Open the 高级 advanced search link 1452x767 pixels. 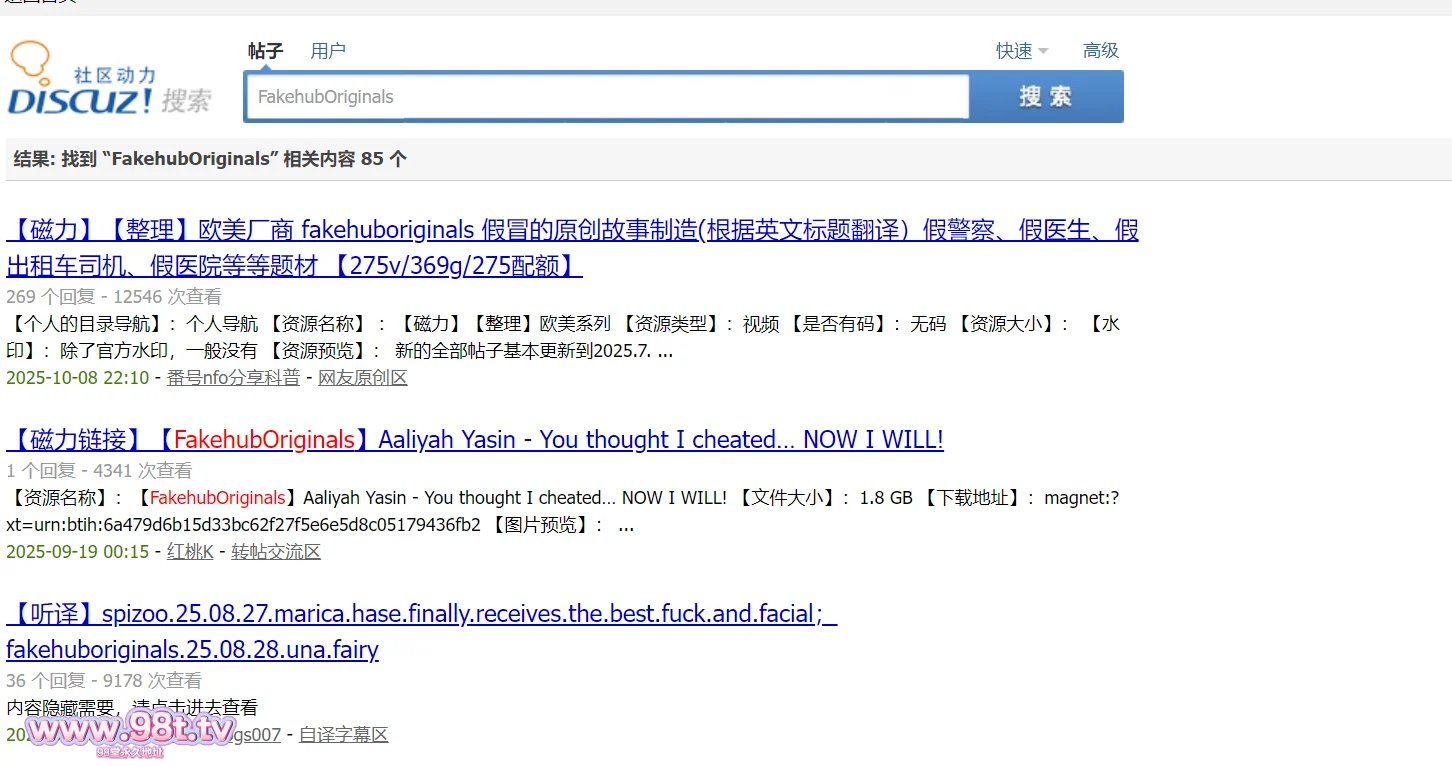coord(1100,51)
